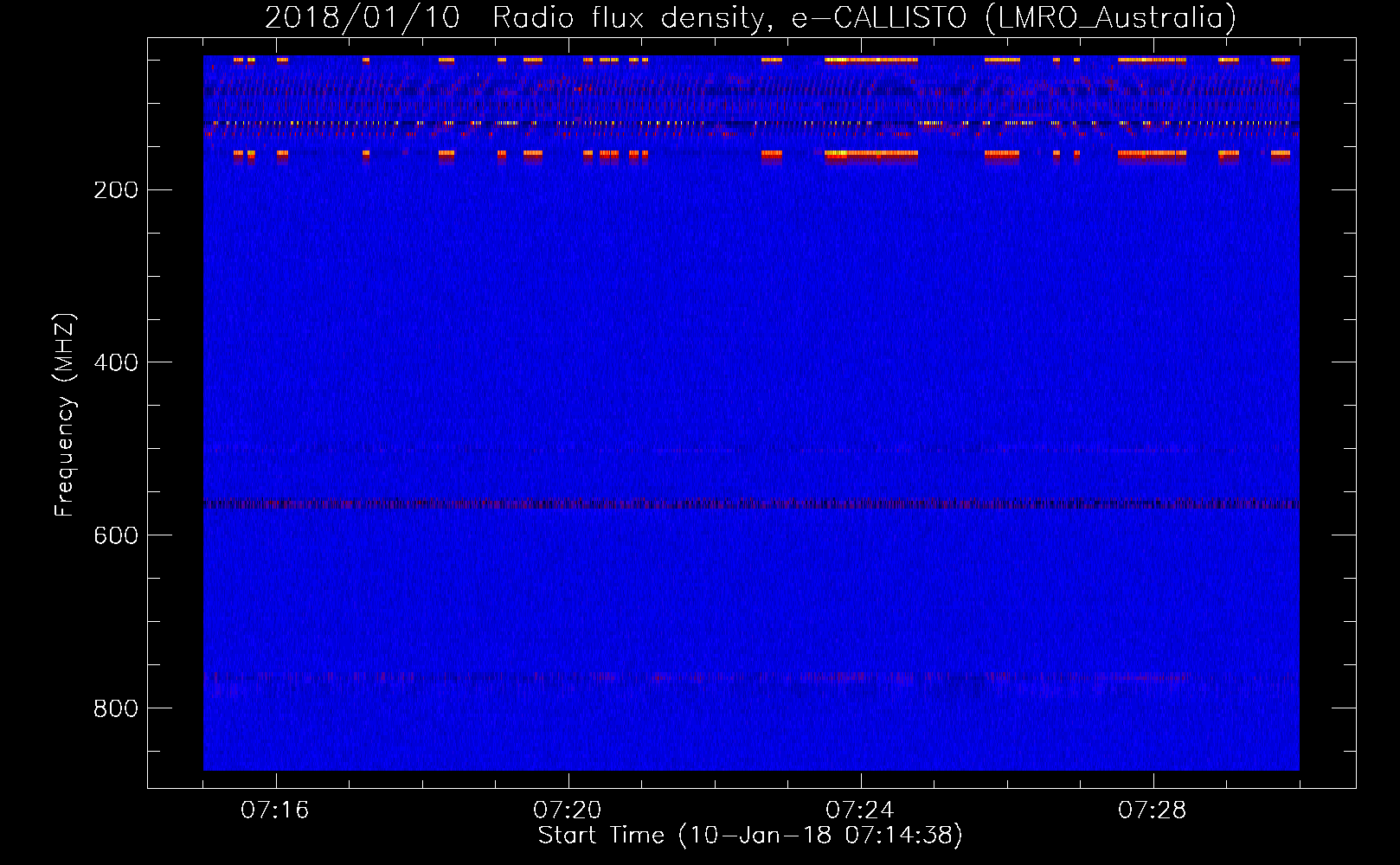Screen dimensions: 1400x865
Task: Select the "(LMRO_Australia)" station name
Action: (1110, 18)
